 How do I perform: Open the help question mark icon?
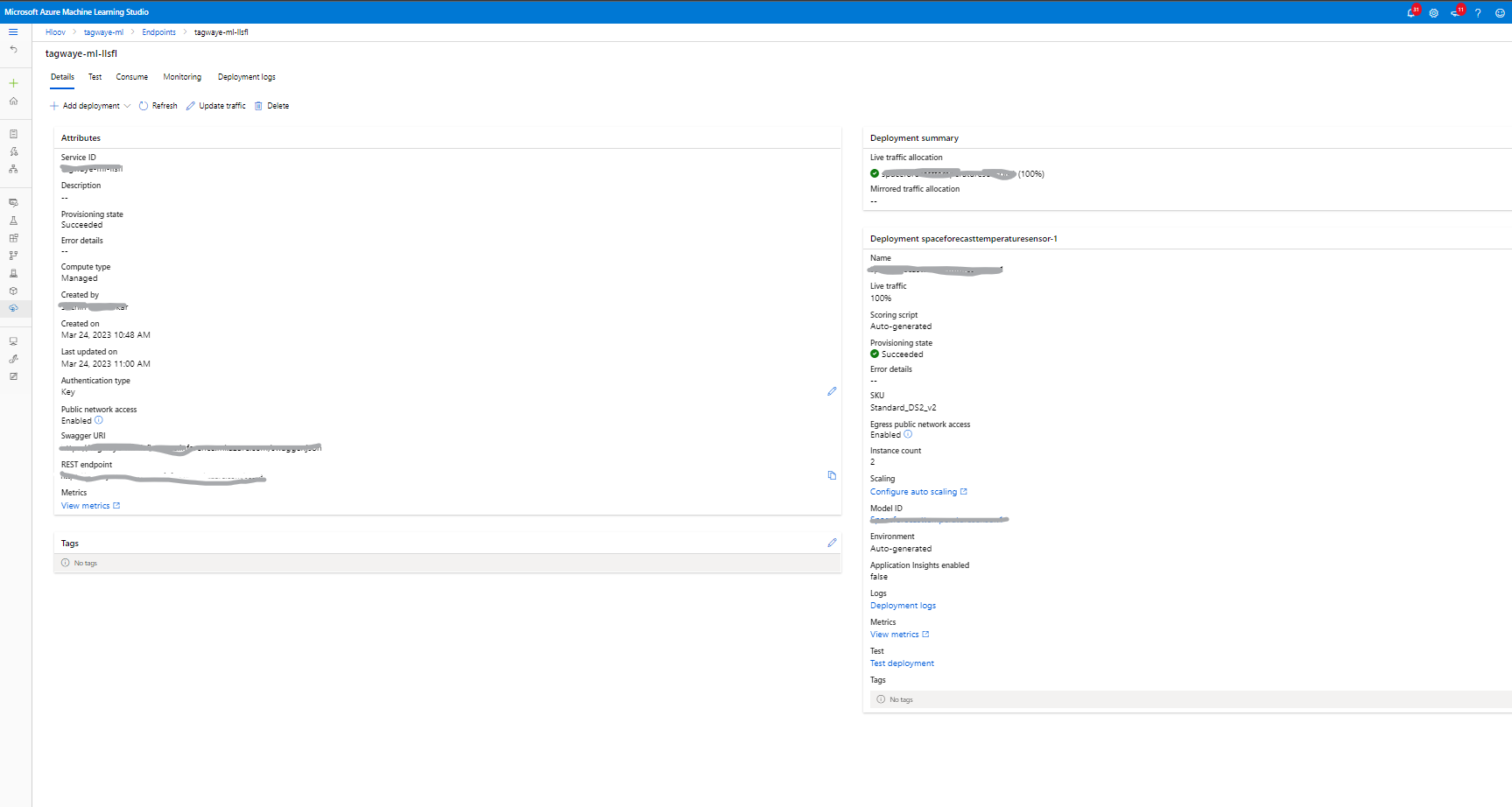[x=1478, y=13]
